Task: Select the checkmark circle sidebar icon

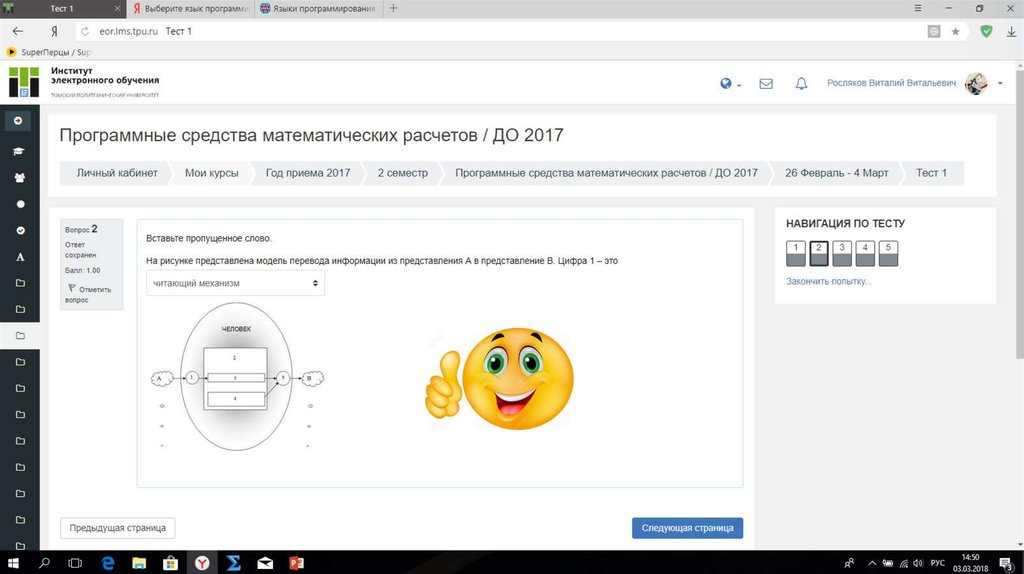Action: tap(20, 231)
